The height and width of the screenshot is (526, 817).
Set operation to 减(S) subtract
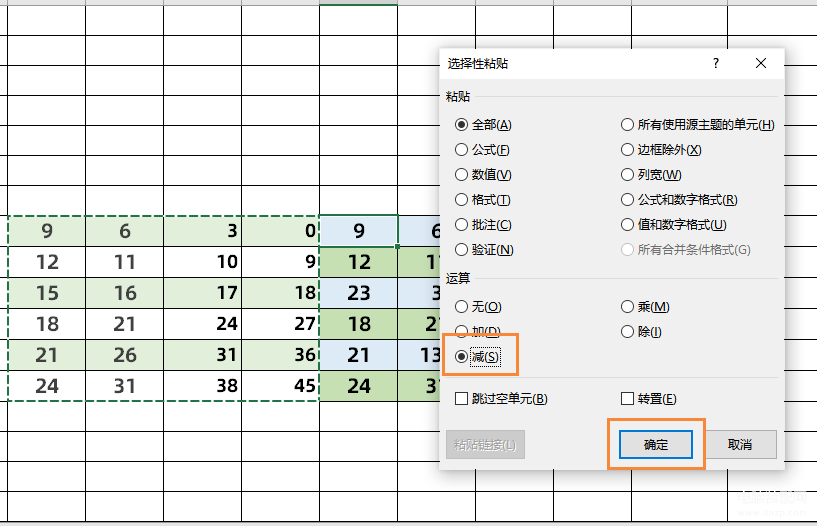pyautogui.click(x=477, y=357)
